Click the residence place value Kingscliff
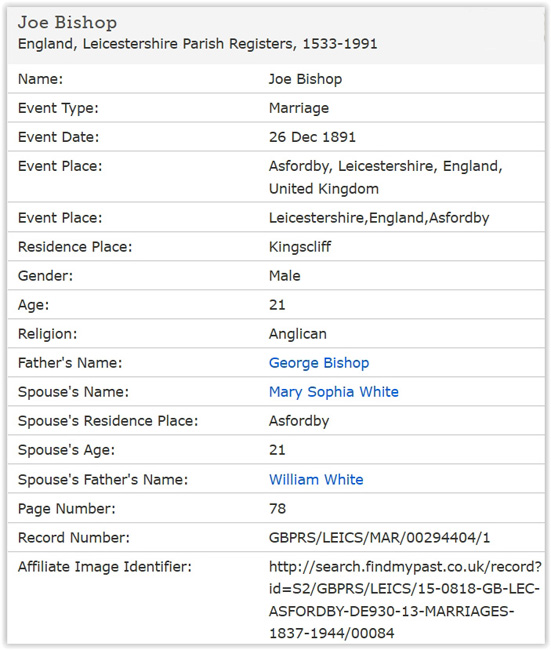 tap(300, 247)
